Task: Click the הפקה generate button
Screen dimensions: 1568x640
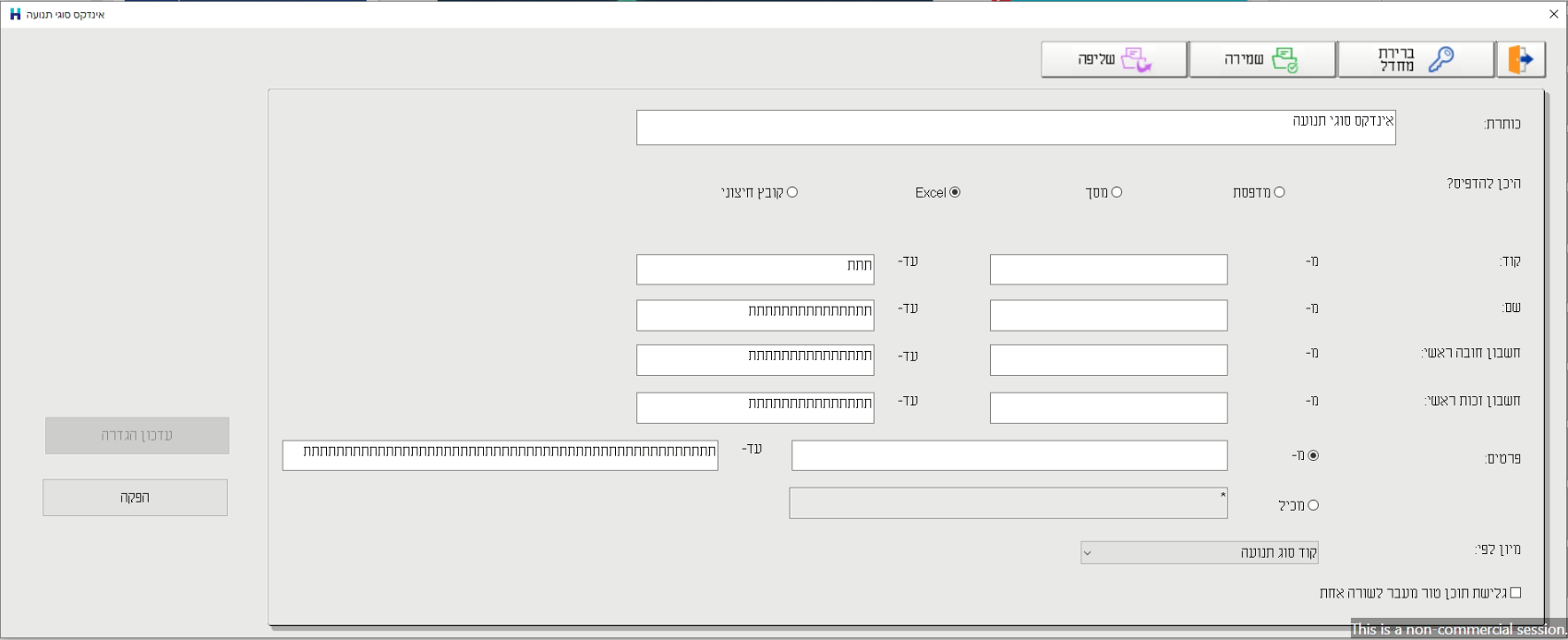Action: pos(135,498)
